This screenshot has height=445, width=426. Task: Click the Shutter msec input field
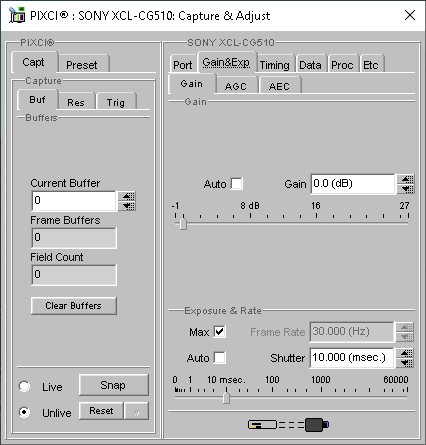(x=353, y=358)
